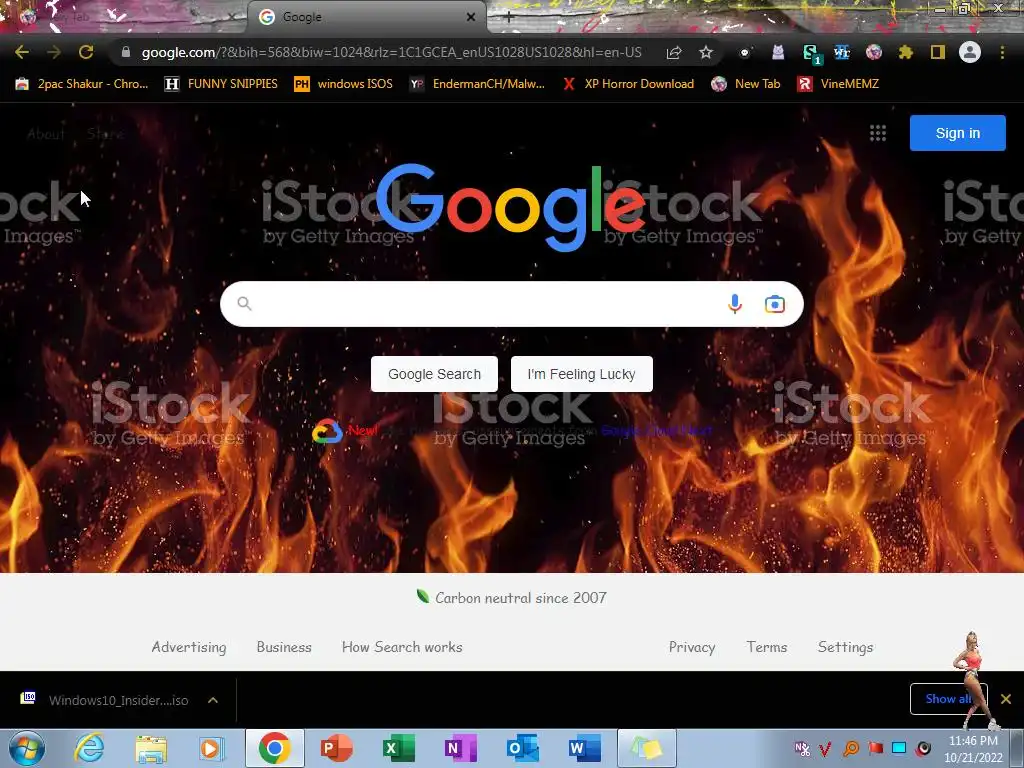Open the Chrome three-dot menu

click(1002, 52)
